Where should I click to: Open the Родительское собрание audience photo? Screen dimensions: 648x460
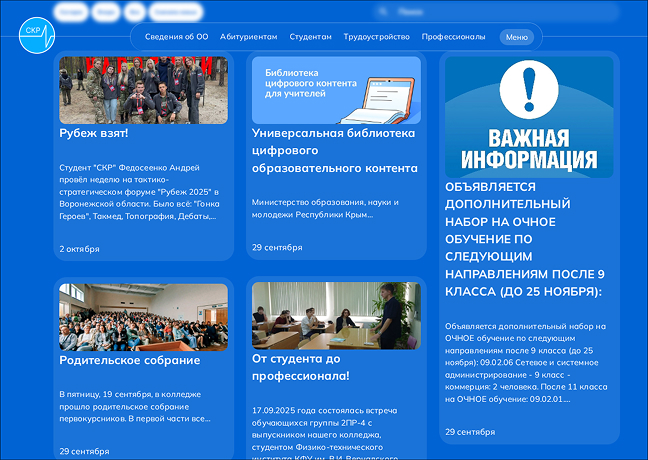(x=143, y=316)
